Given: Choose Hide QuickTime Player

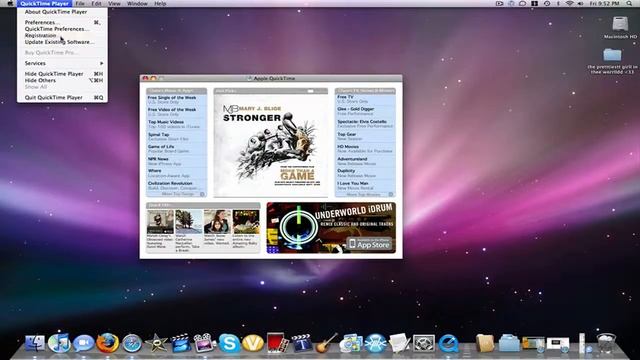Looking at the screenshot, I should click(x=62, y=74).
